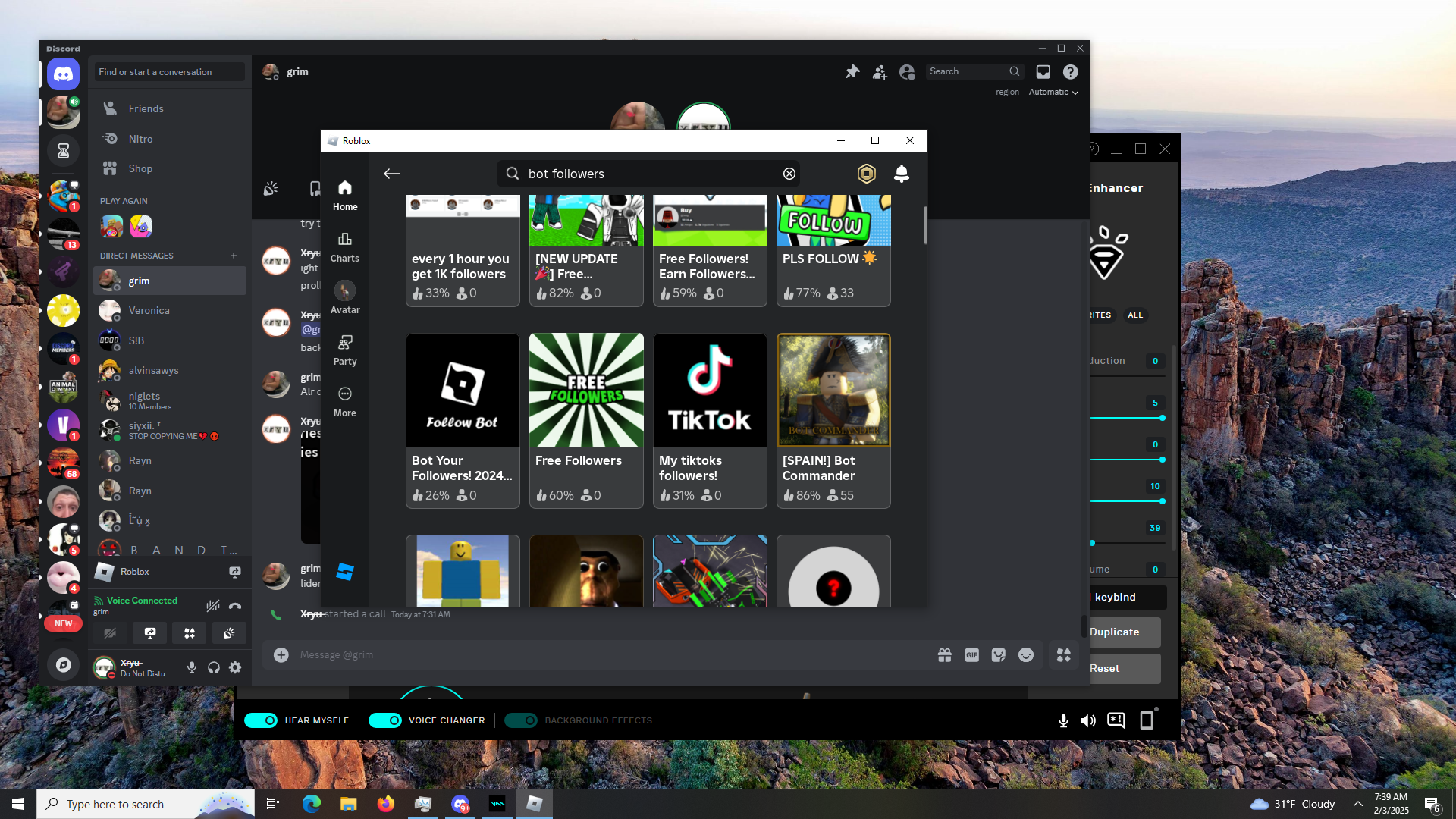Expand the region Automatic dropdown

[1053, 92]
